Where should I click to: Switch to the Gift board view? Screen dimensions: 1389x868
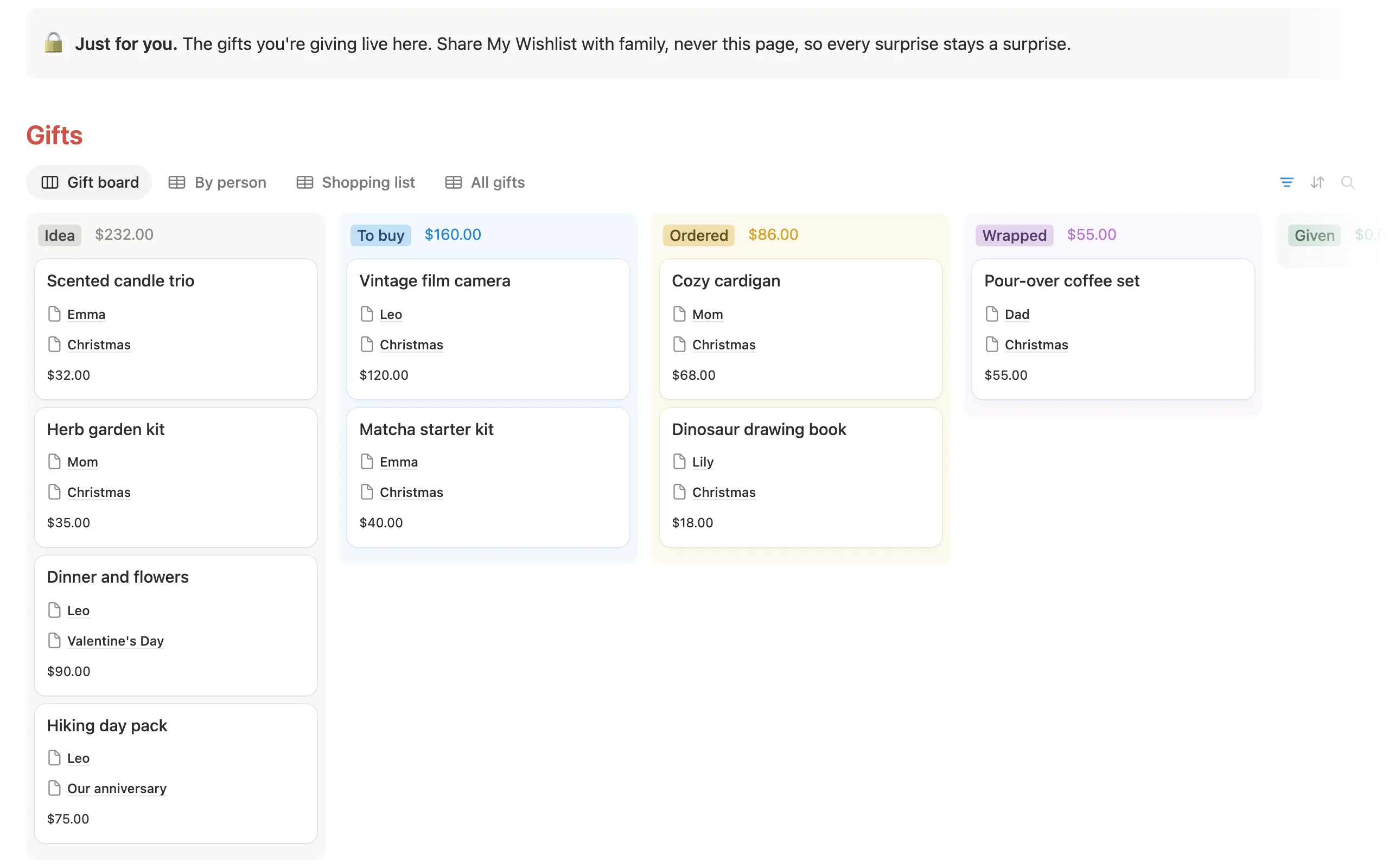[x=89, y=183]
